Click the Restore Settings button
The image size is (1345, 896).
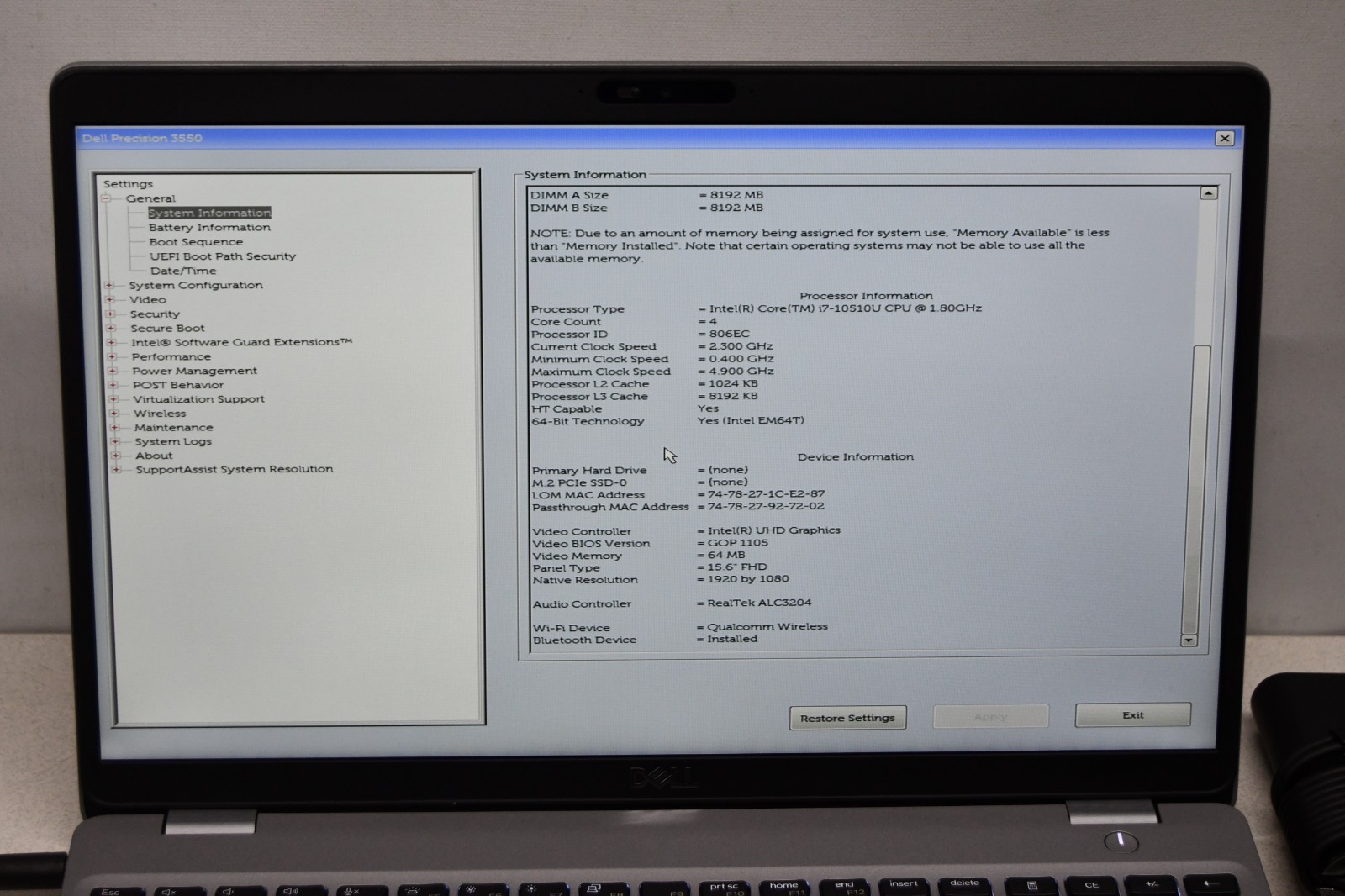[x=847, y=718]
